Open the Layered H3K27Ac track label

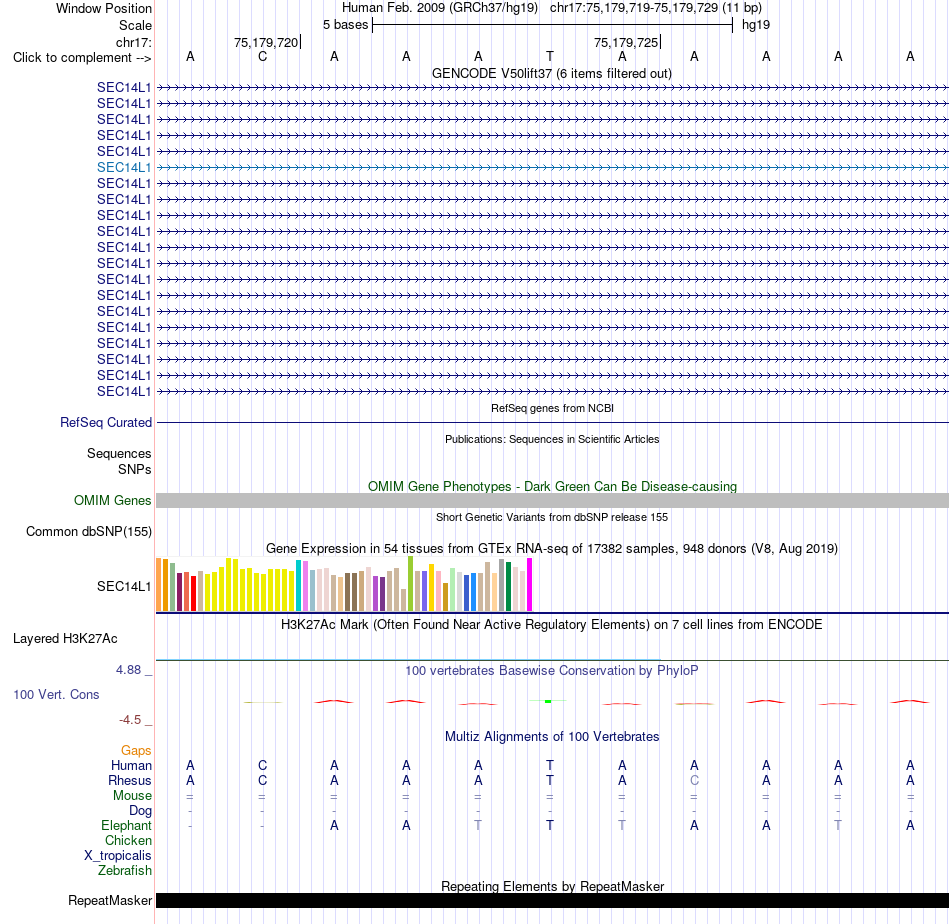pyautogui.click(x=65, y=639)
